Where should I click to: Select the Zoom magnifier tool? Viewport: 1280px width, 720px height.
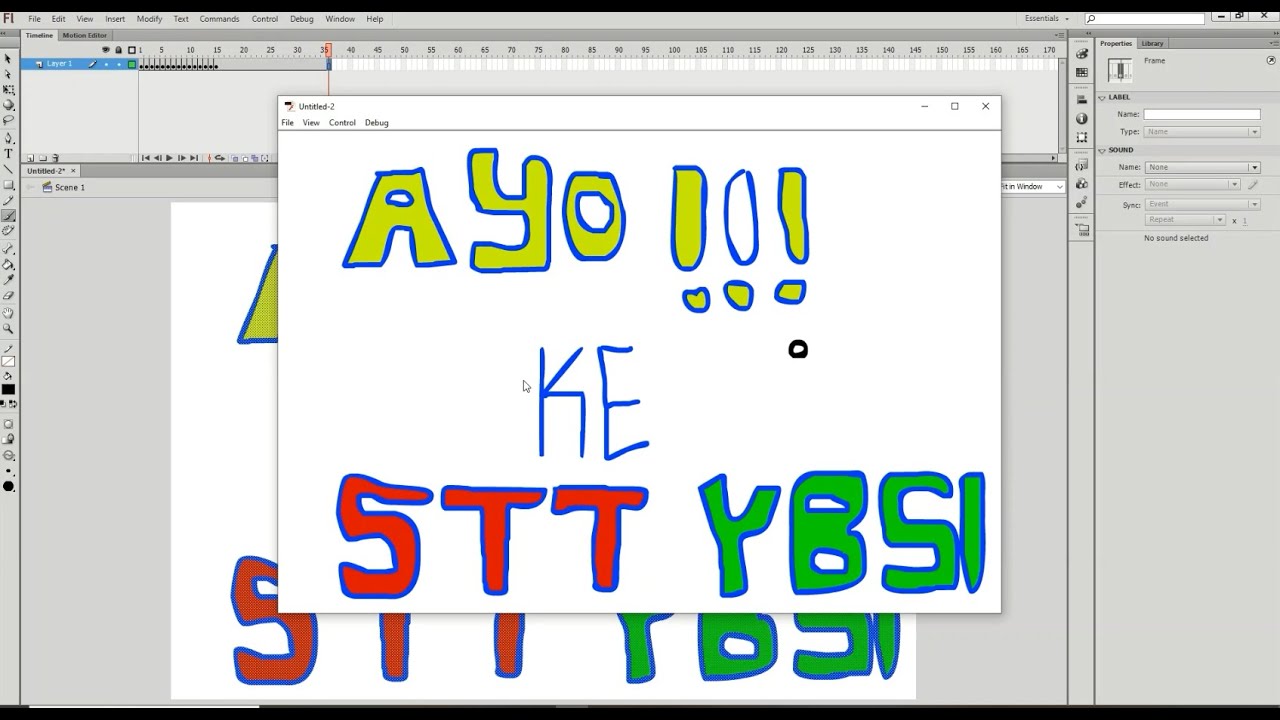click(x=8, y=328)
